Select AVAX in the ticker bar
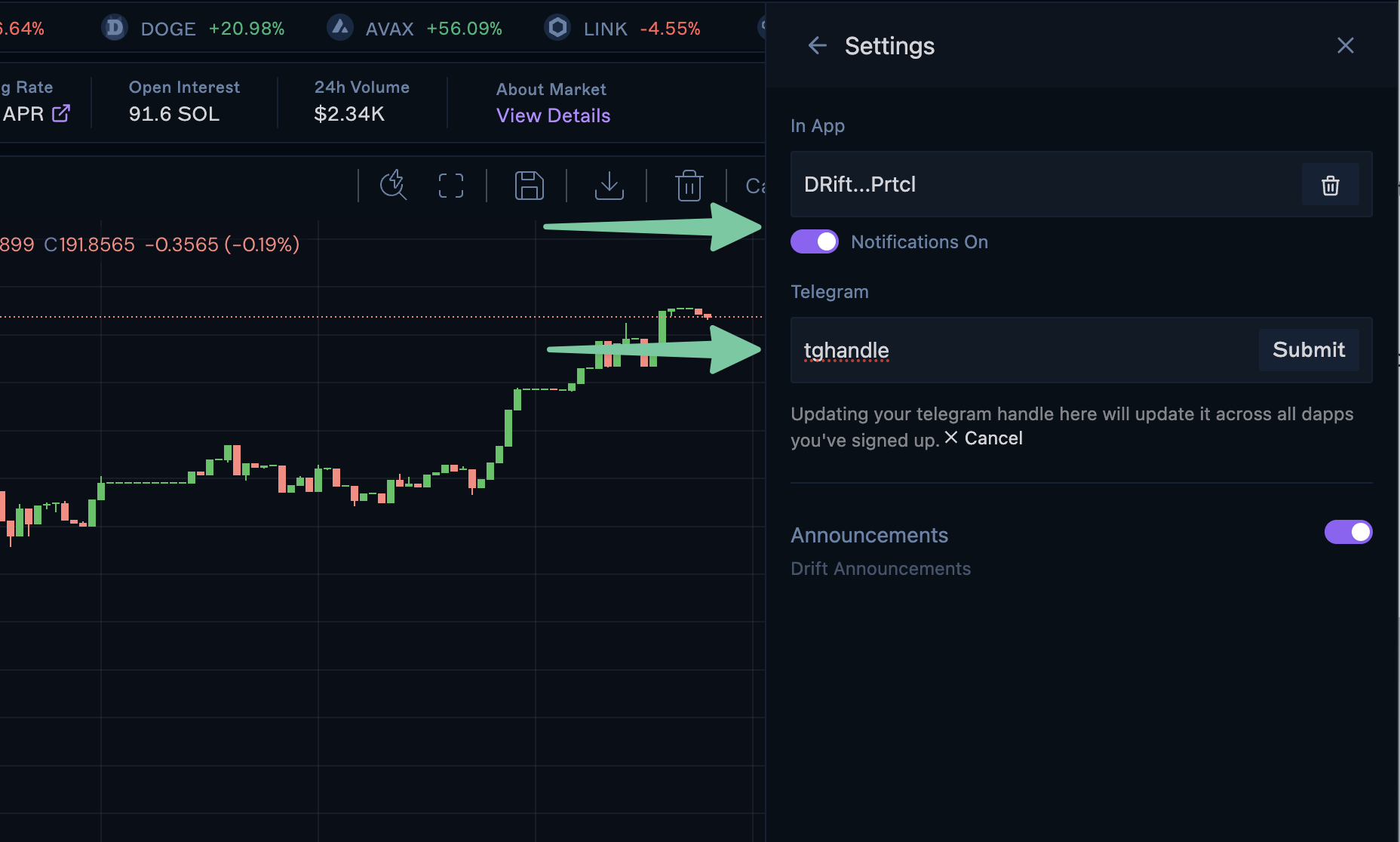1400x842 pixels. click(388, 29)
